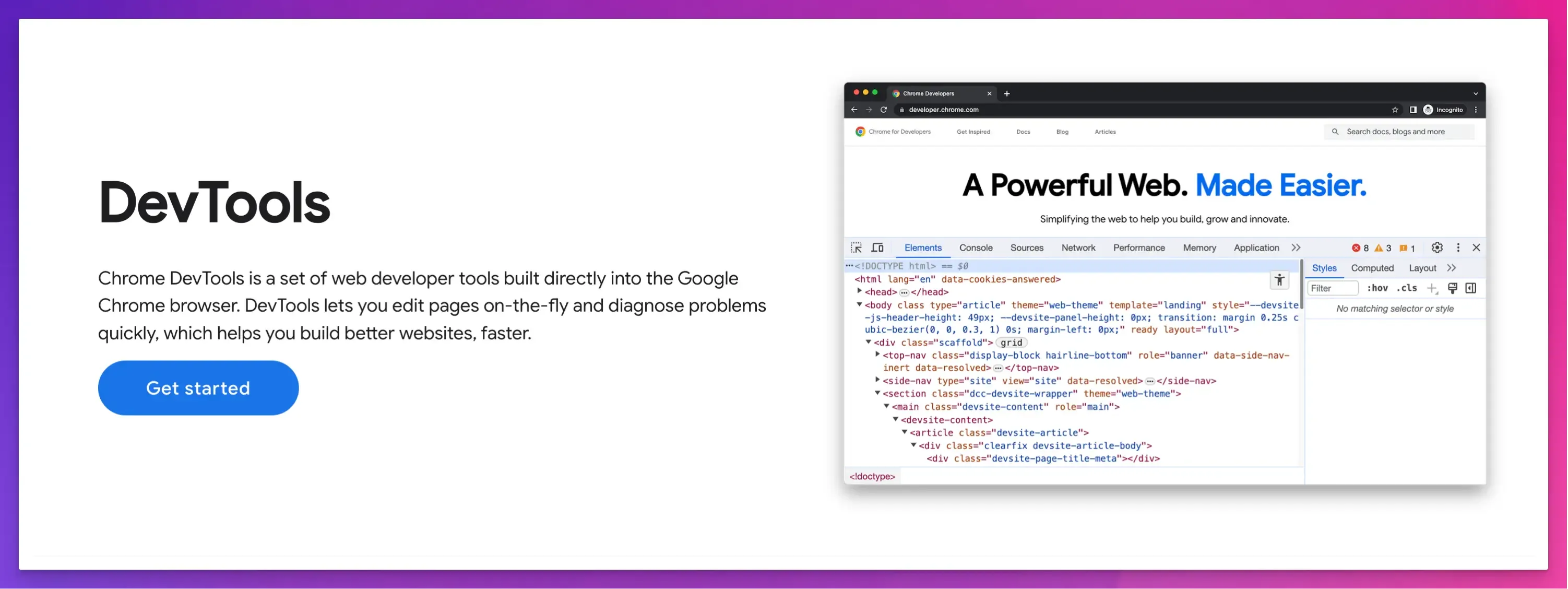Click the developer.chrome.com address bar
The height and width of the screenshot is (589, 1568).
1148,110
